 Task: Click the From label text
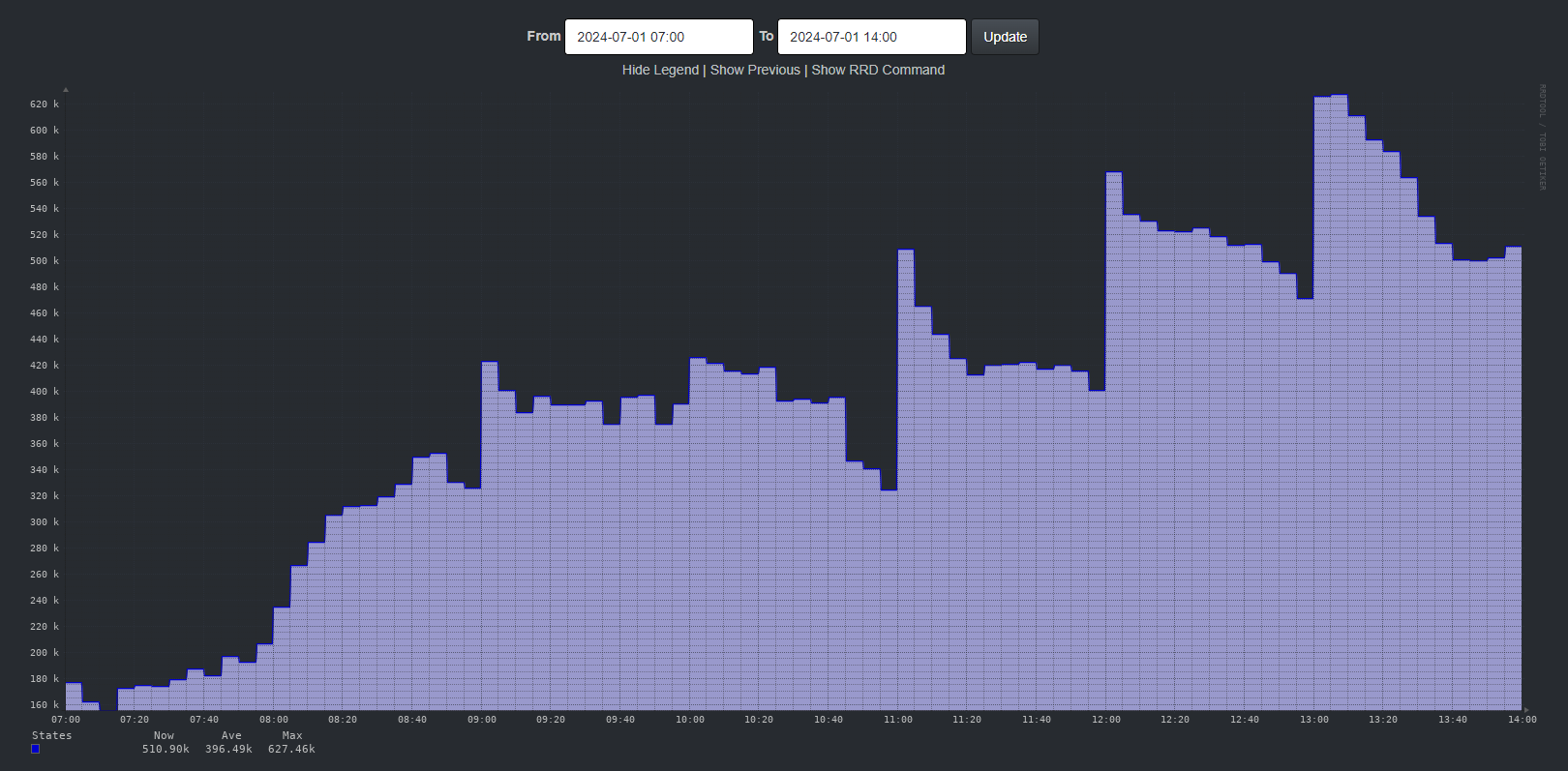pyautogui.click(x=544, y=36)
